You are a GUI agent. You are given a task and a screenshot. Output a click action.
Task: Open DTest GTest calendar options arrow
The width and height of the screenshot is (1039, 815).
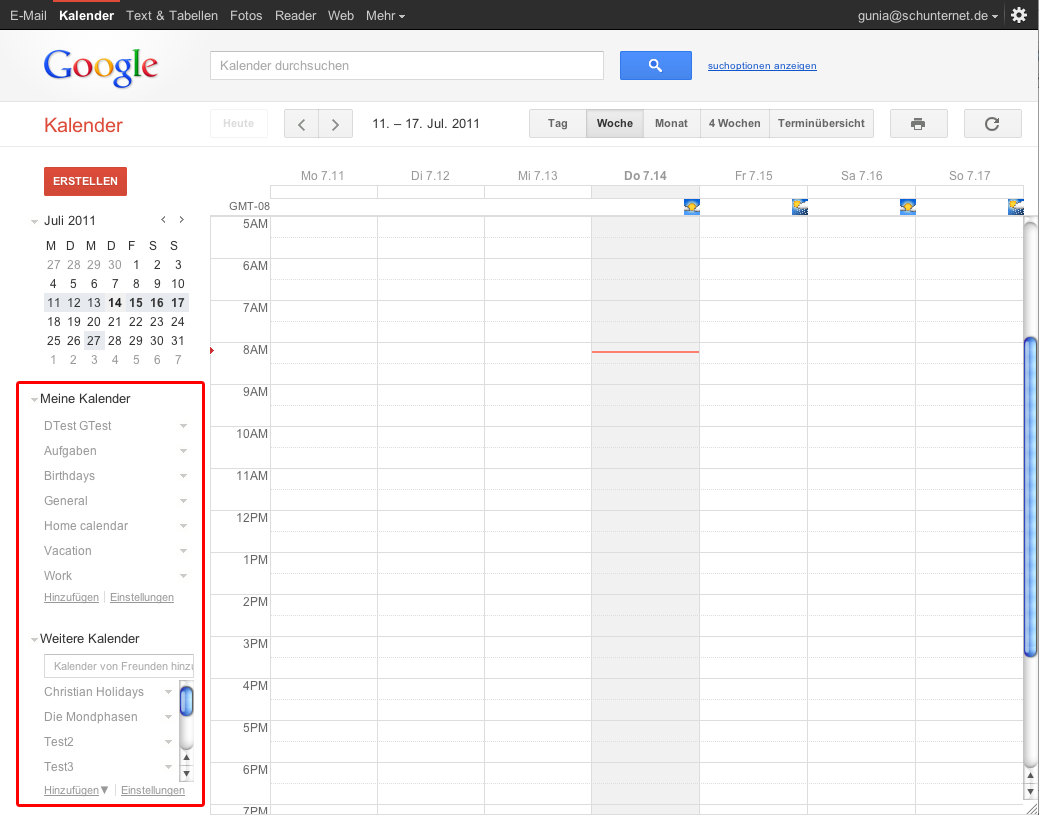pyautogui.click(x=184, y=426)
